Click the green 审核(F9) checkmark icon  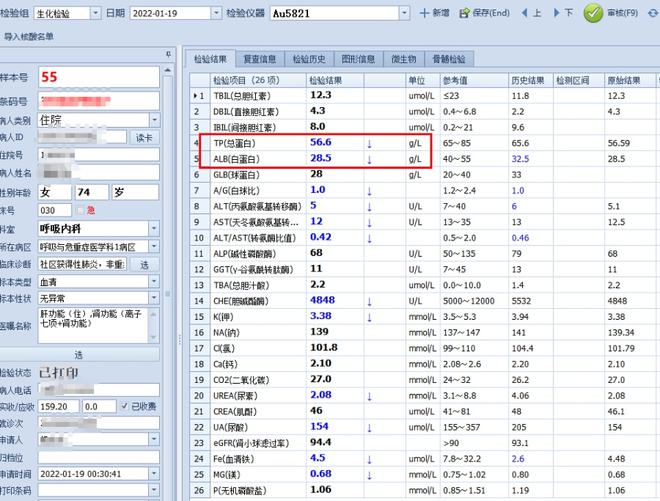[593, 13]
